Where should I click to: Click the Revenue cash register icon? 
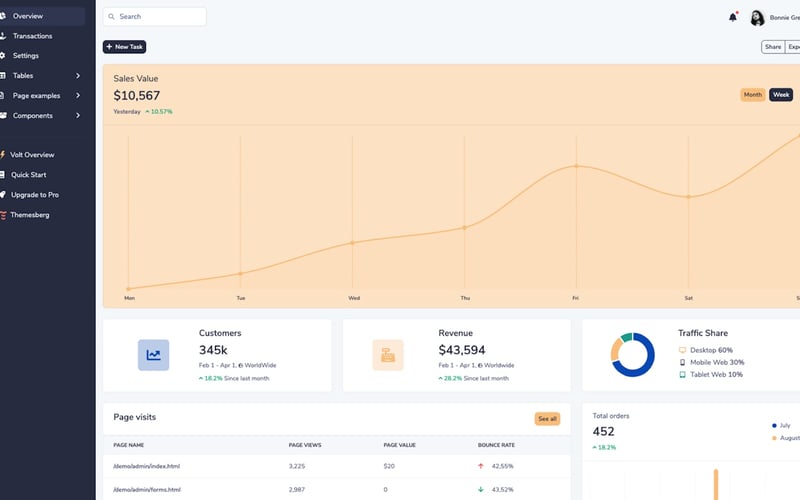[388, 355]
